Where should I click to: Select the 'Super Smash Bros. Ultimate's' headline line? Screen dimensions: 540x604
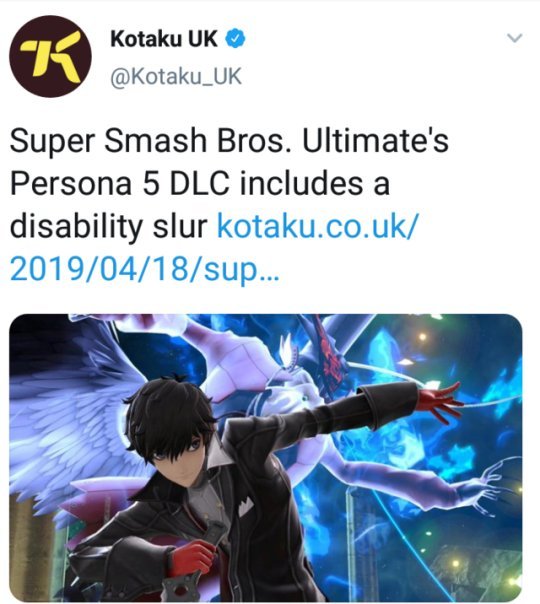coord(229,140)
